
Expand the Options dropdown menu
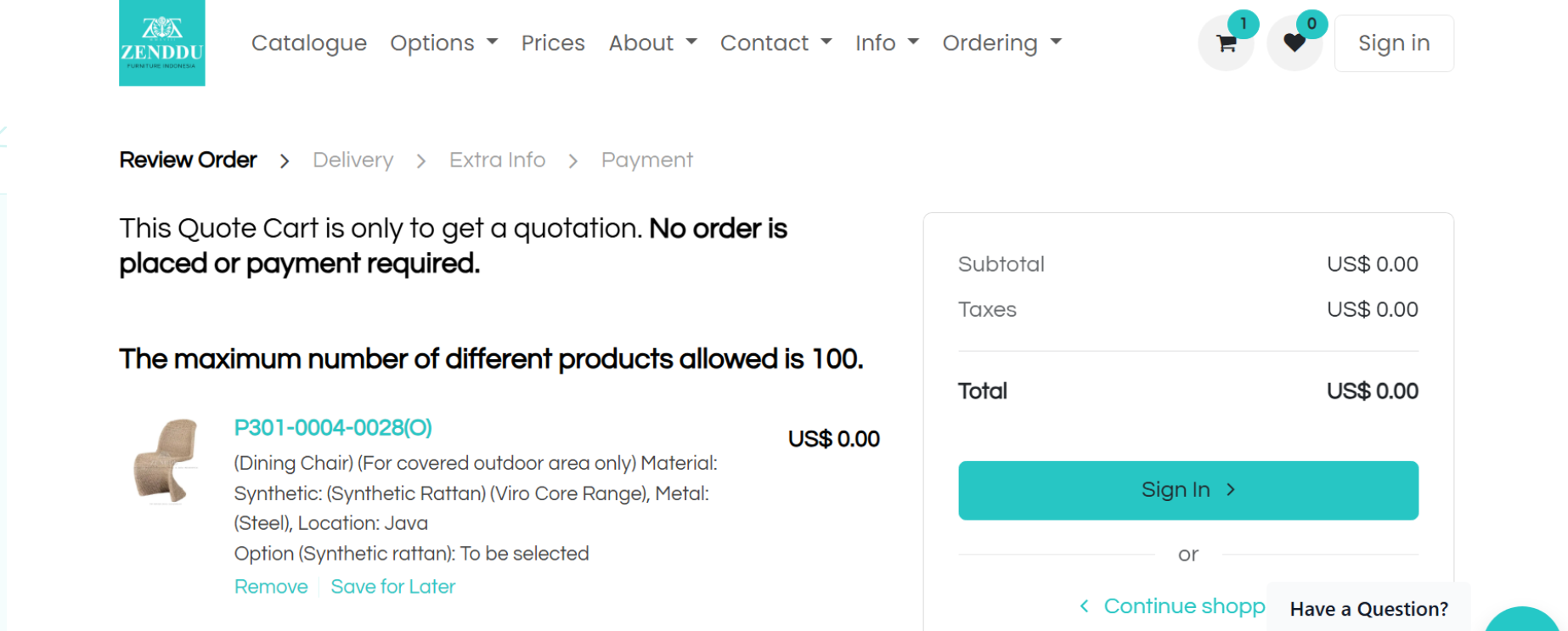[443, 42]
